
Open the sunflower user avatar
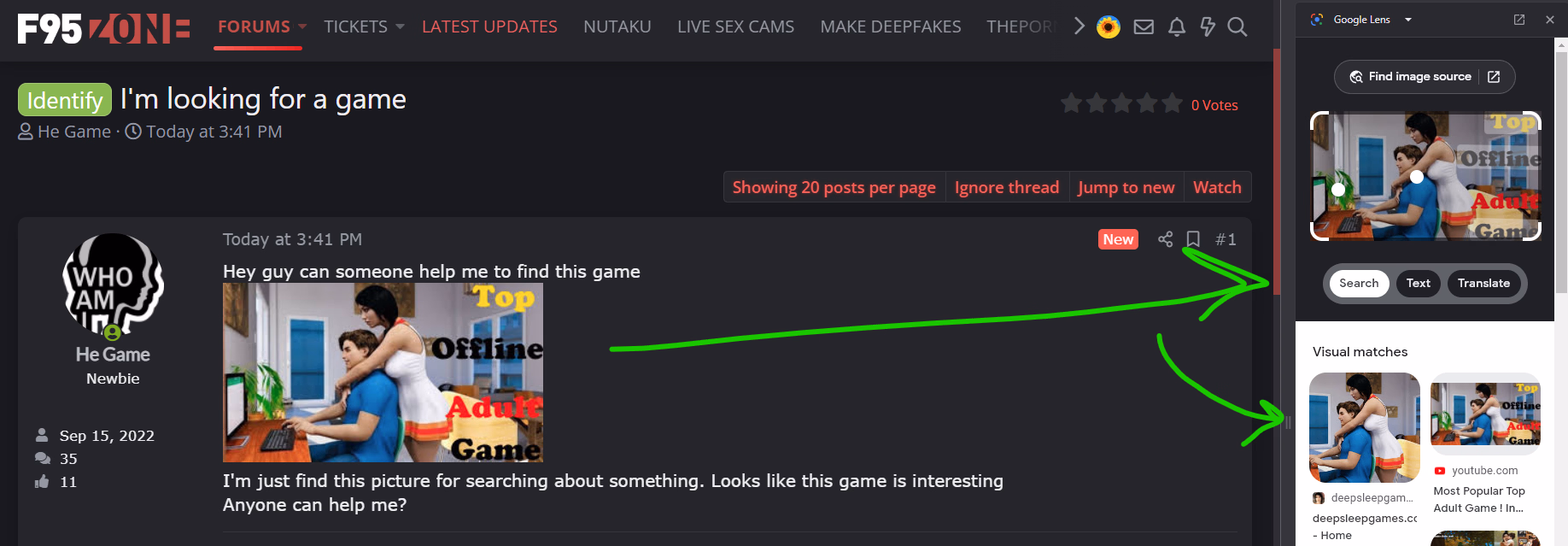pyautogui.click(x=1109, y=27)
